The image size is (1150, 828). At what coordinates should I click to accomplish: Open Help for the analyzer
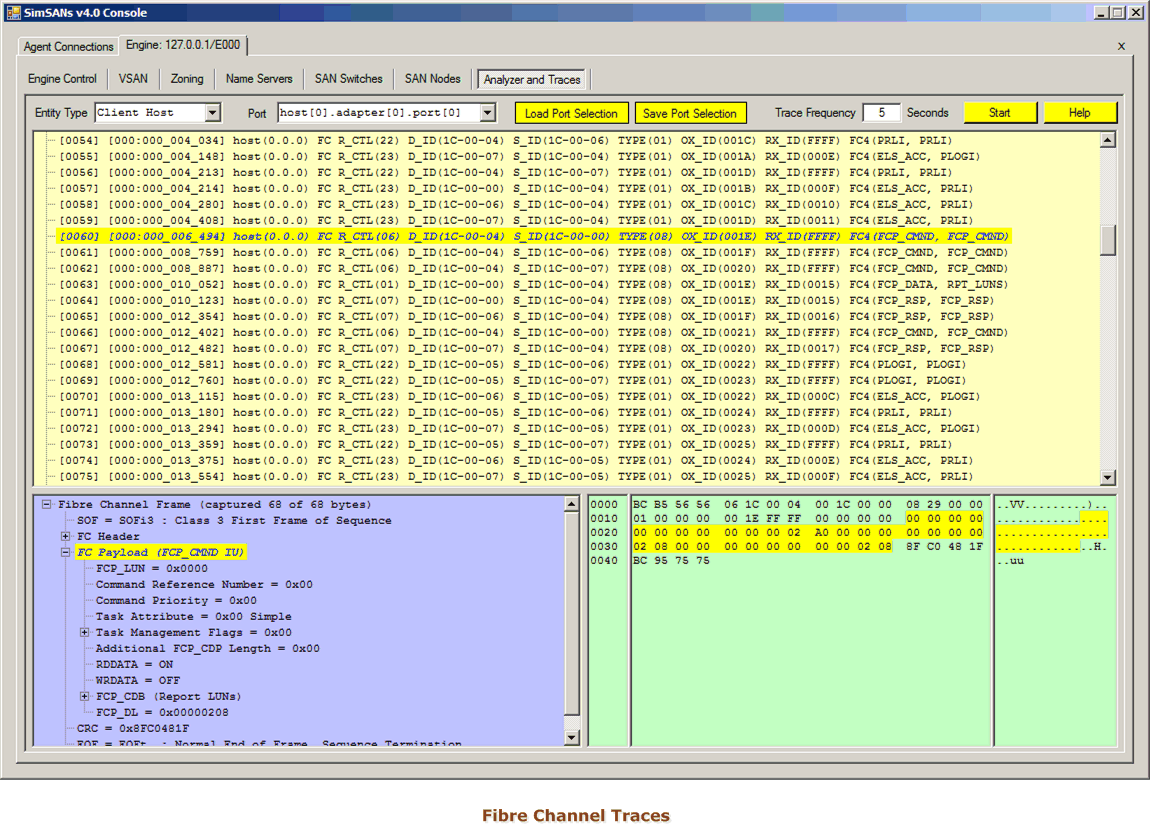click(x=1079, y=113)
